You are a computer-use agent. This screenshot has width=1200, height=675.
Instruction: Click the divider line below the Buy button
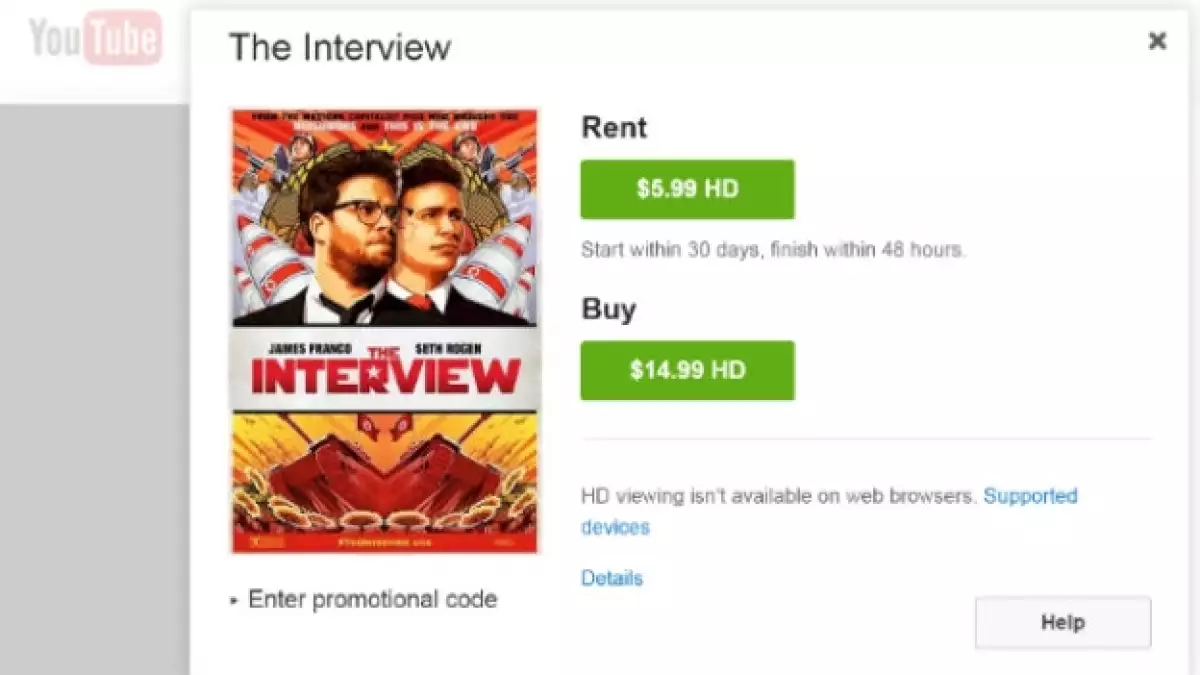(865, 438)
